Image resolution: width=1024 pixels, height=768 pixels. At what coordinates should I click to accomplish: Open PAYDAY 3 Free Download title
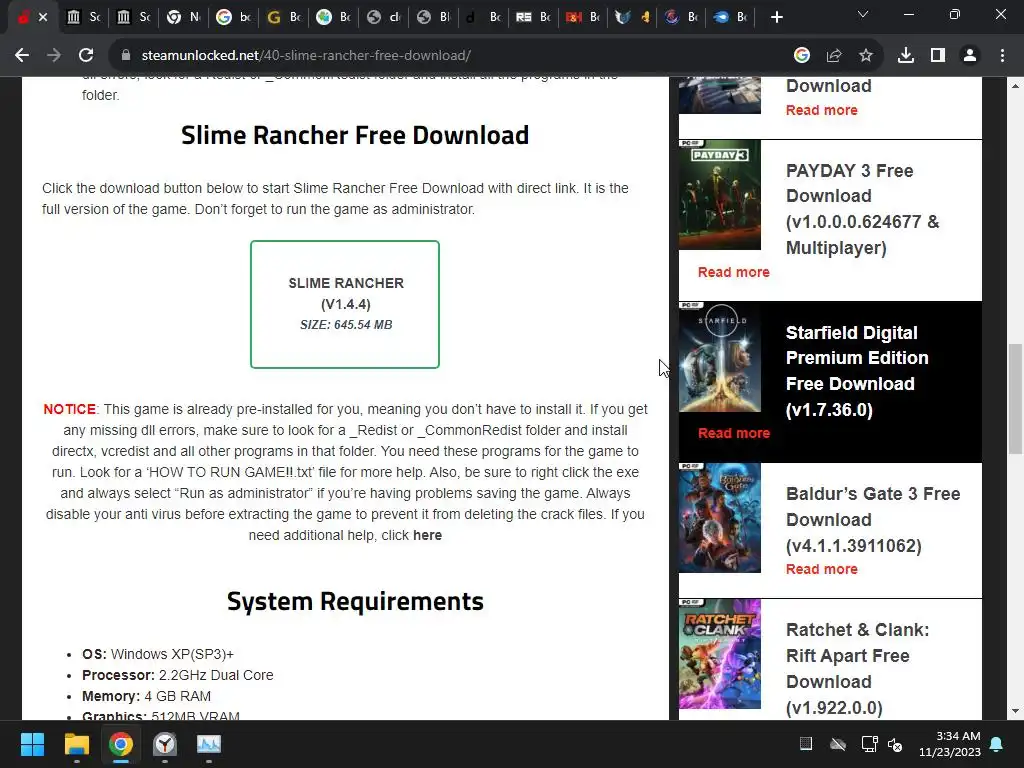pyautogui.click(x=862, y=209)
